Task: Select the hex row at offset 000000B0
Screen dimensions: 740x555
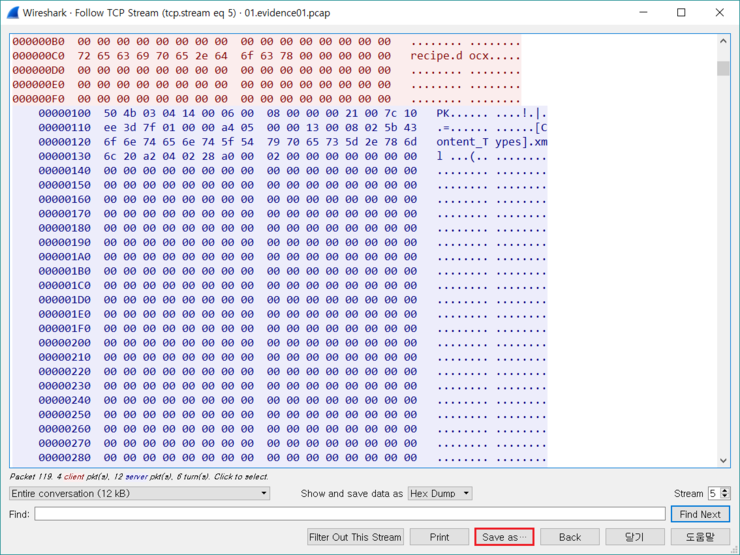Action: [x=266, y=42]
